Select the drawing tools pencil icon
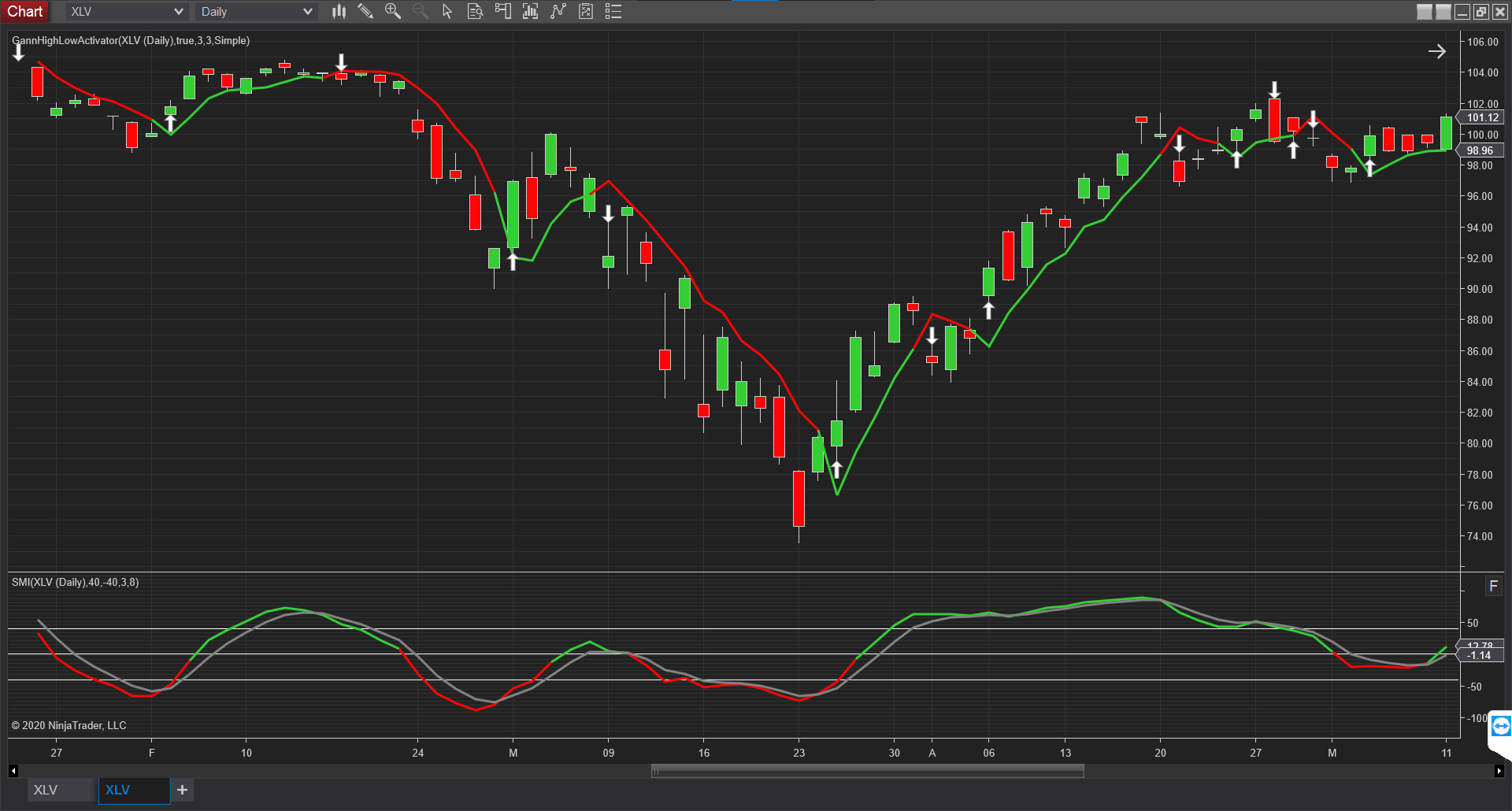Image resolution: width=1512 pixels, height=811 pixels. point(365,11)
